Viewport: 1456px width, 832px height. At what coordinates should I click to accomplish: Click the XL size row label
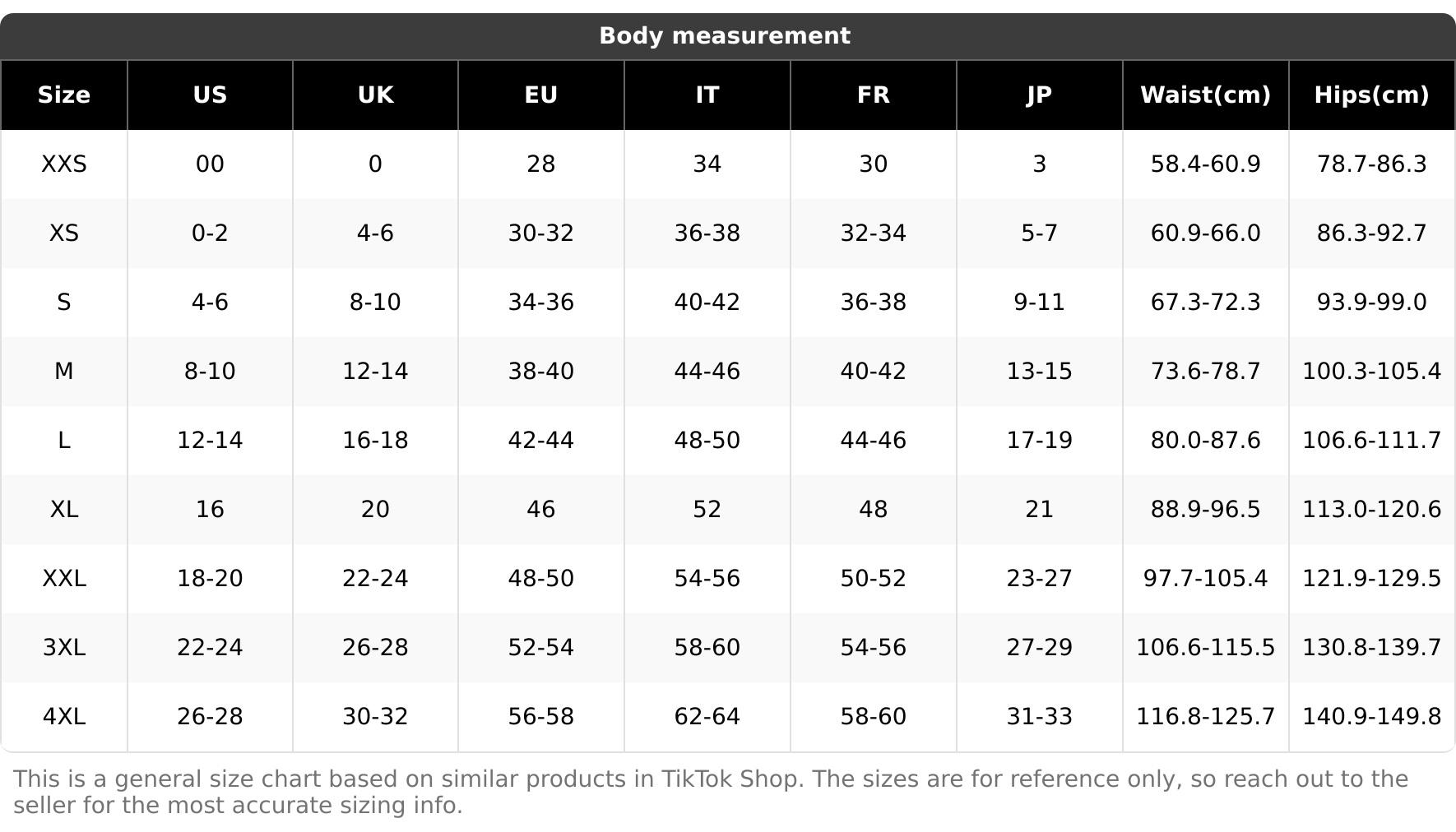[x=64, y=510]
